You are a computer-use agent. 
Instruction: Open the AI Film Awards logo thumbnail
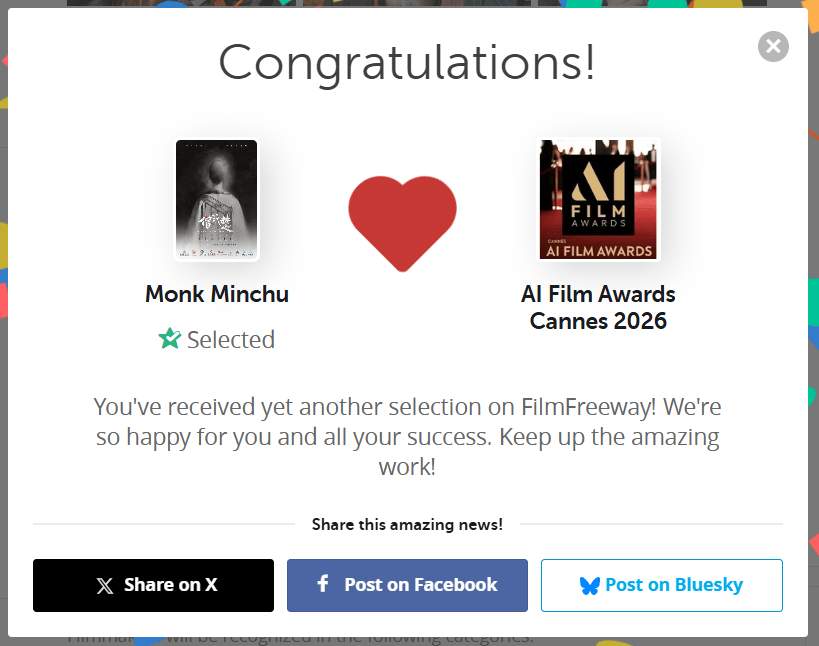(x=598, y=200)
